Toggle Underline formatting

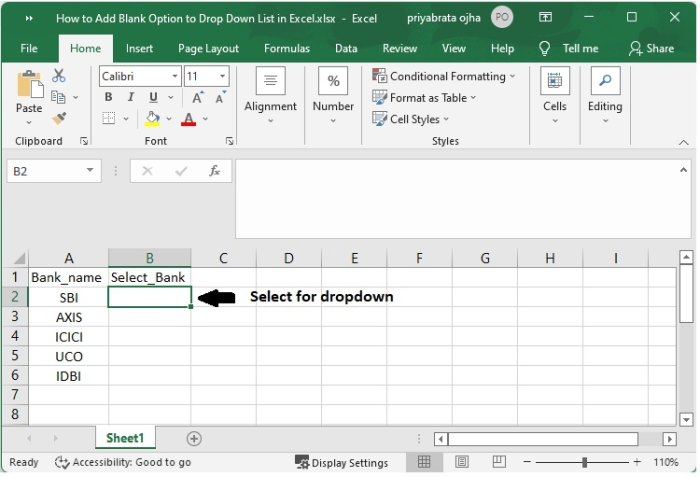(x=153, y=97)
